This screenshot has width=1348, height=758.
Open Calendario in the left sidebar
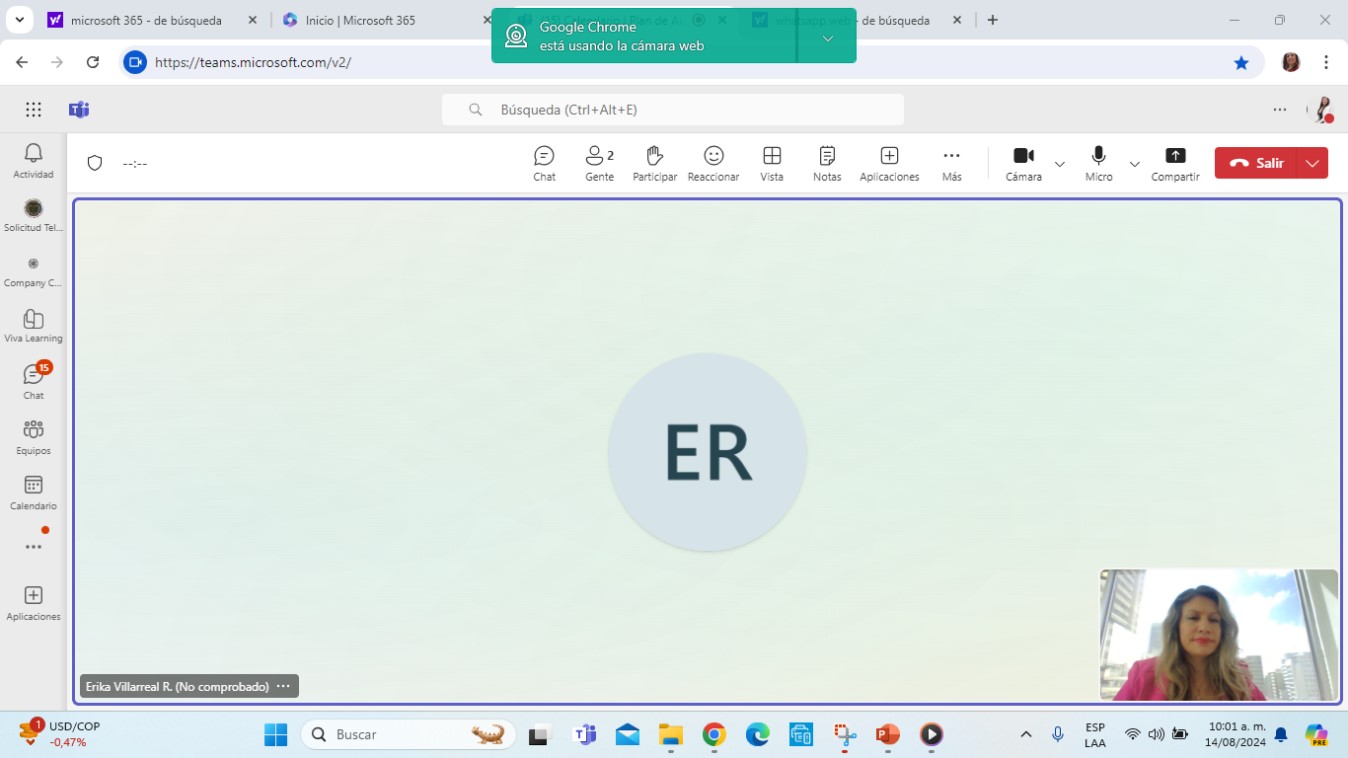[33, 492]
